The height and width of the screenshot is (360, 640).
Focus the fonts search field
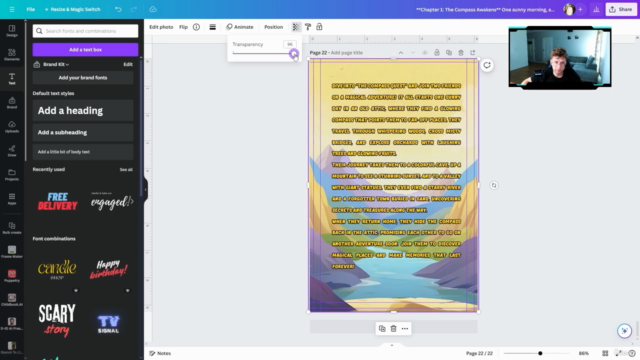coord(85,31)
